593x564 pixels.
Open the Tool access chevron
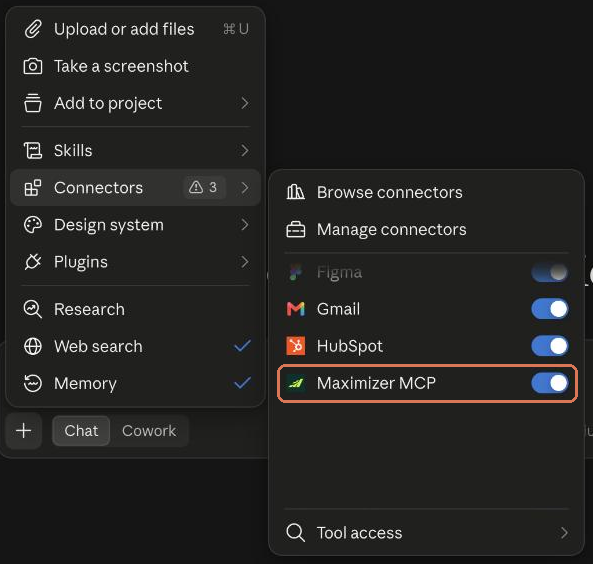pyautogui.click(x=564, y=533)
